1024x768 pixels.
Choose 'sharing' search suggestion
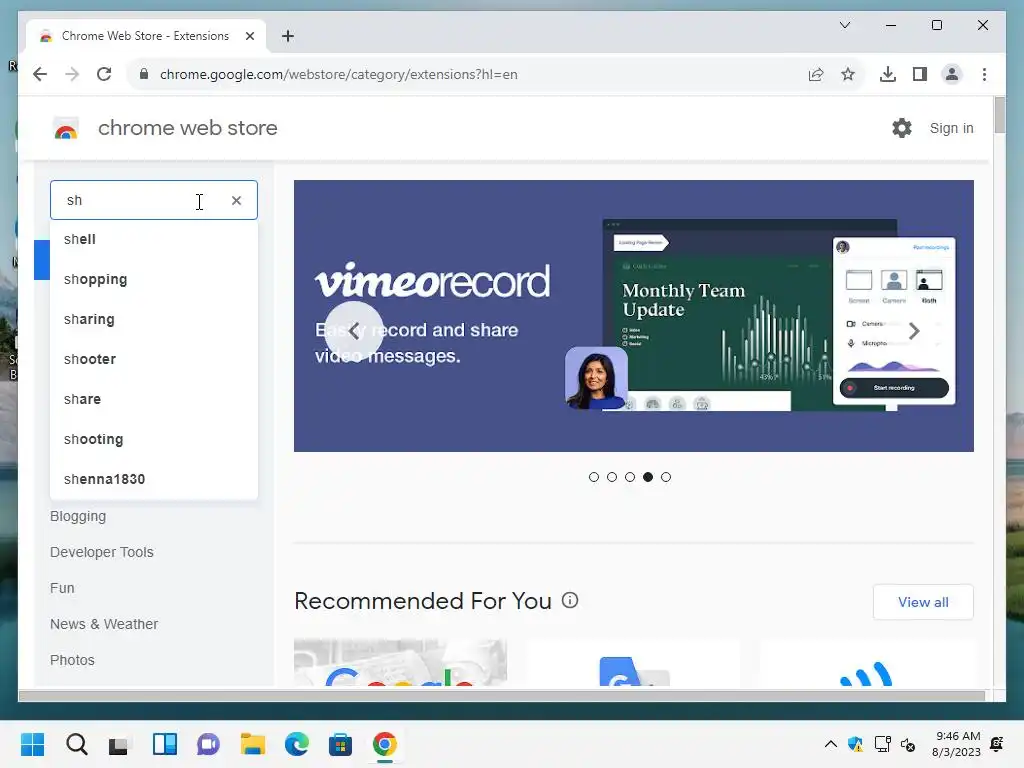154,319
